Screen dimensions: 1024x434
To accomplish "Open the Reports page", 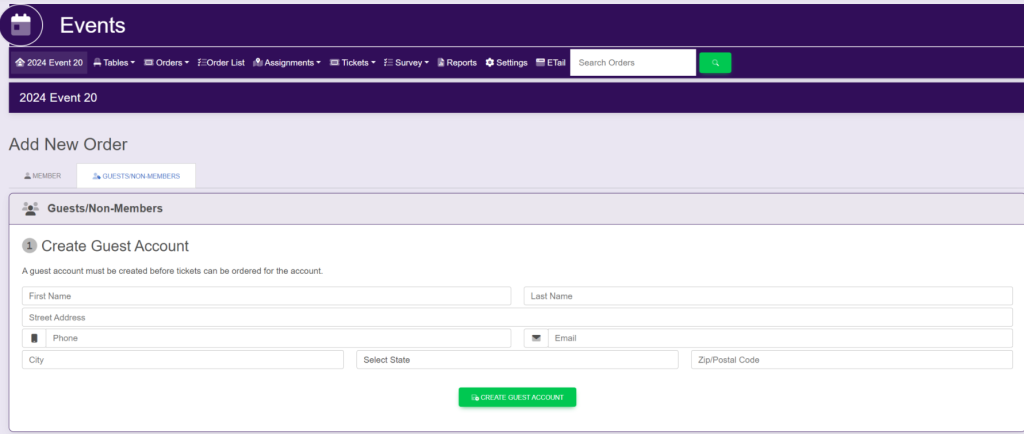I will tap(456, 63).
